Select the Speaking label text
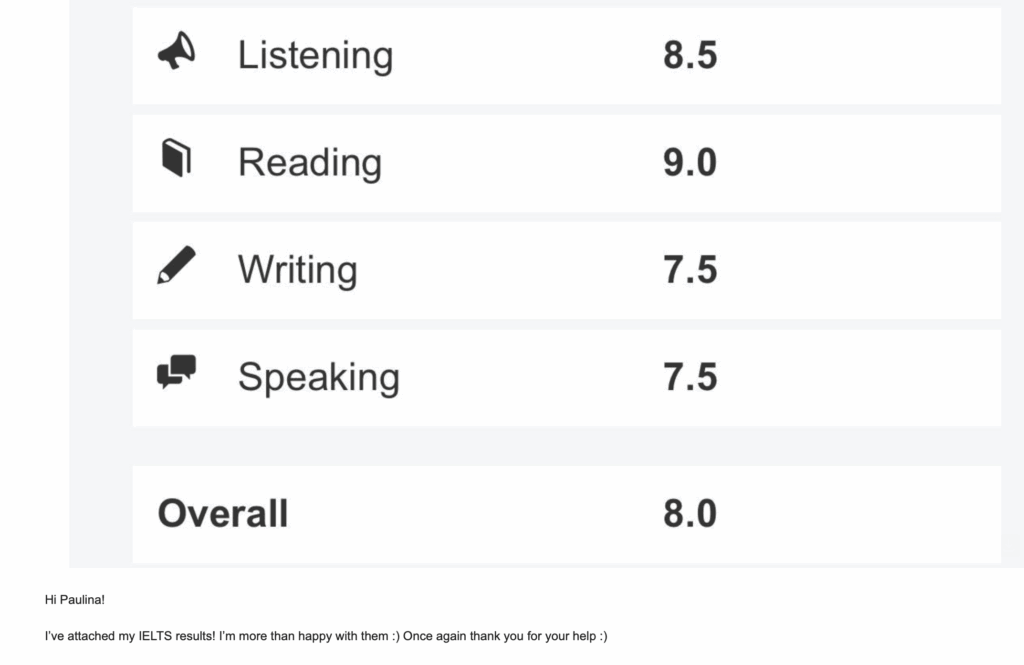1024x665 pixels. point(318,377)
